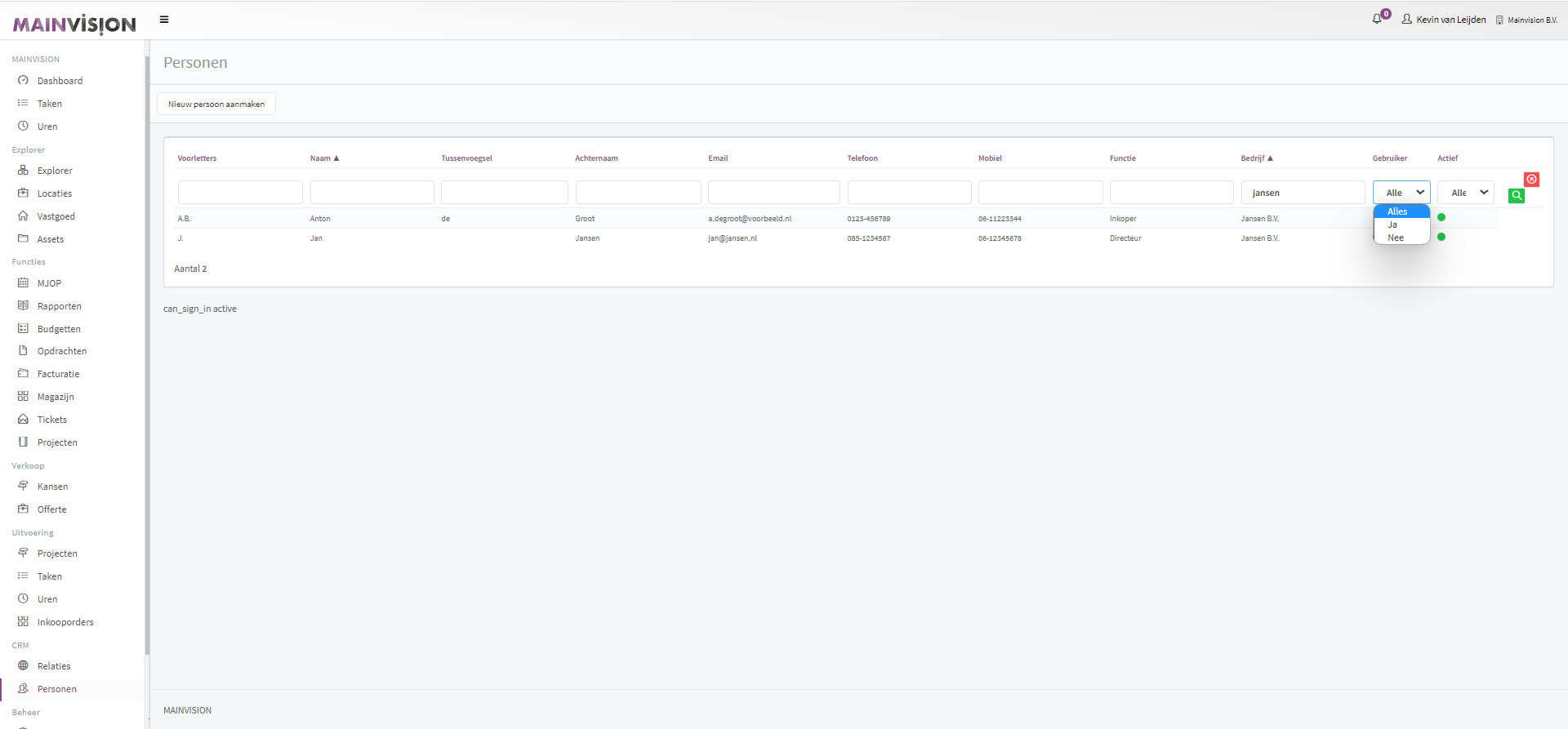This screenshot has height=729, width=1568.
Task: Click the Directeur function cell
Action: click(x=1125, y=238)
